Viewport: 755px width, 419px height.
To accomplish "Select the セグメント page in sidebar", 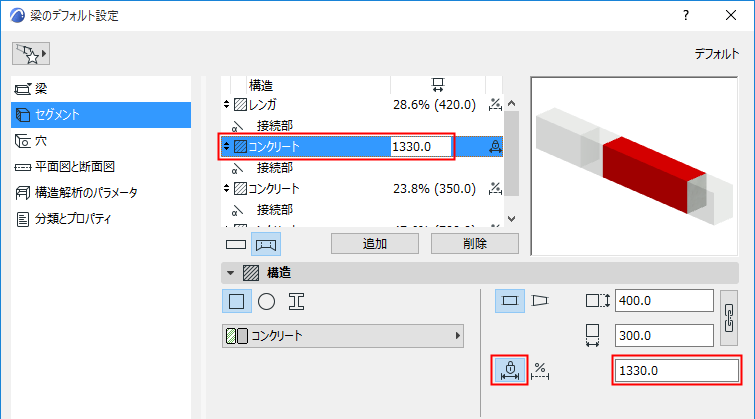I will point(101,115).
